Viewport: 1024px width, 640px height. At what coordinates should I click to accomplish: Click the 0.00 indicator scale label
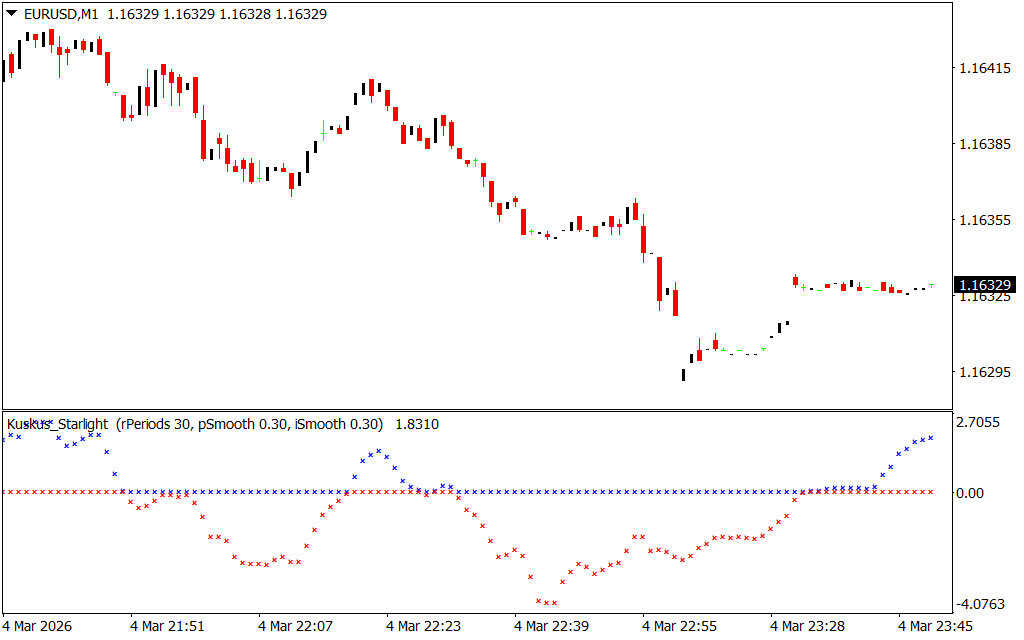tap(972, 493)
